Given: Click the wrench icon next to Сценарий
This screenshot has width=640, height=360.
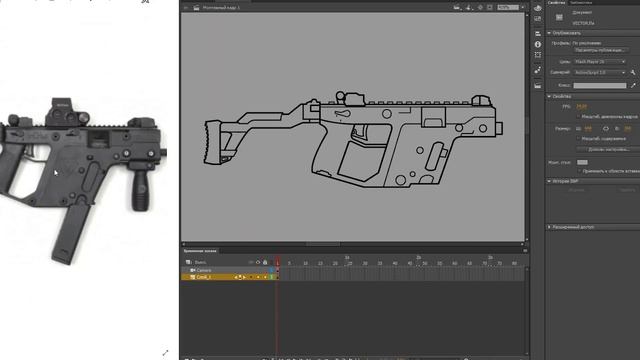Looking at the screenshot, I should click(633, 72).
